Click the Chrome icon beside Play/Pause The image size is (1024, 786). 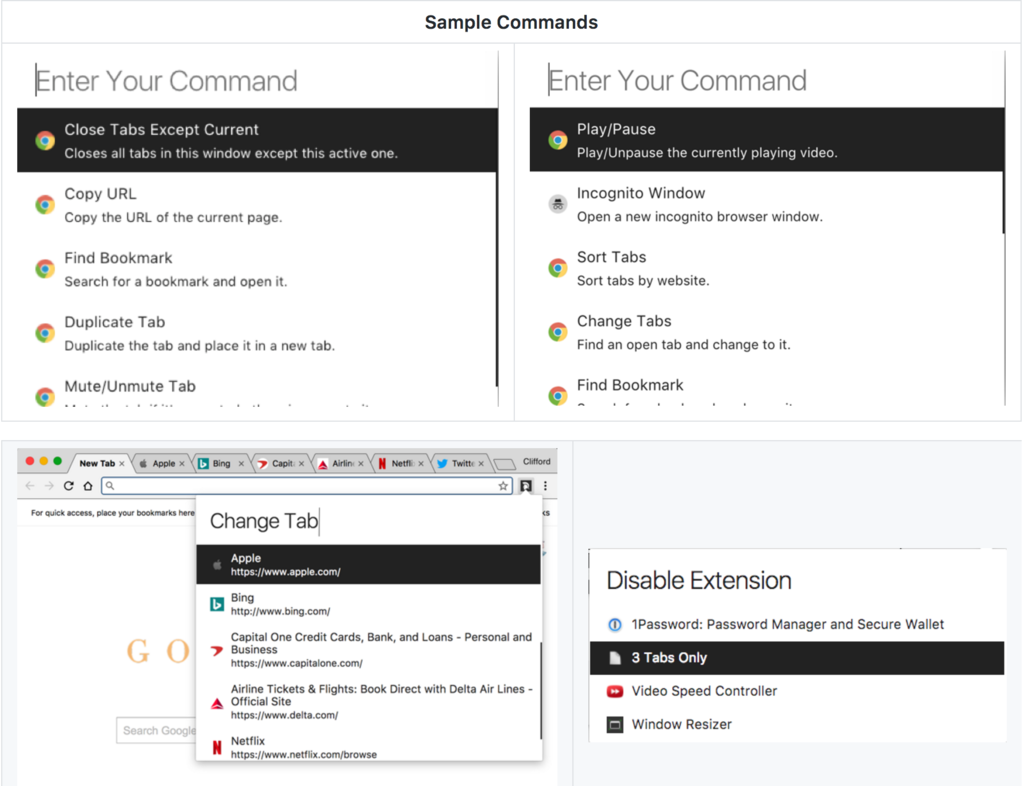tap(558, 140)
